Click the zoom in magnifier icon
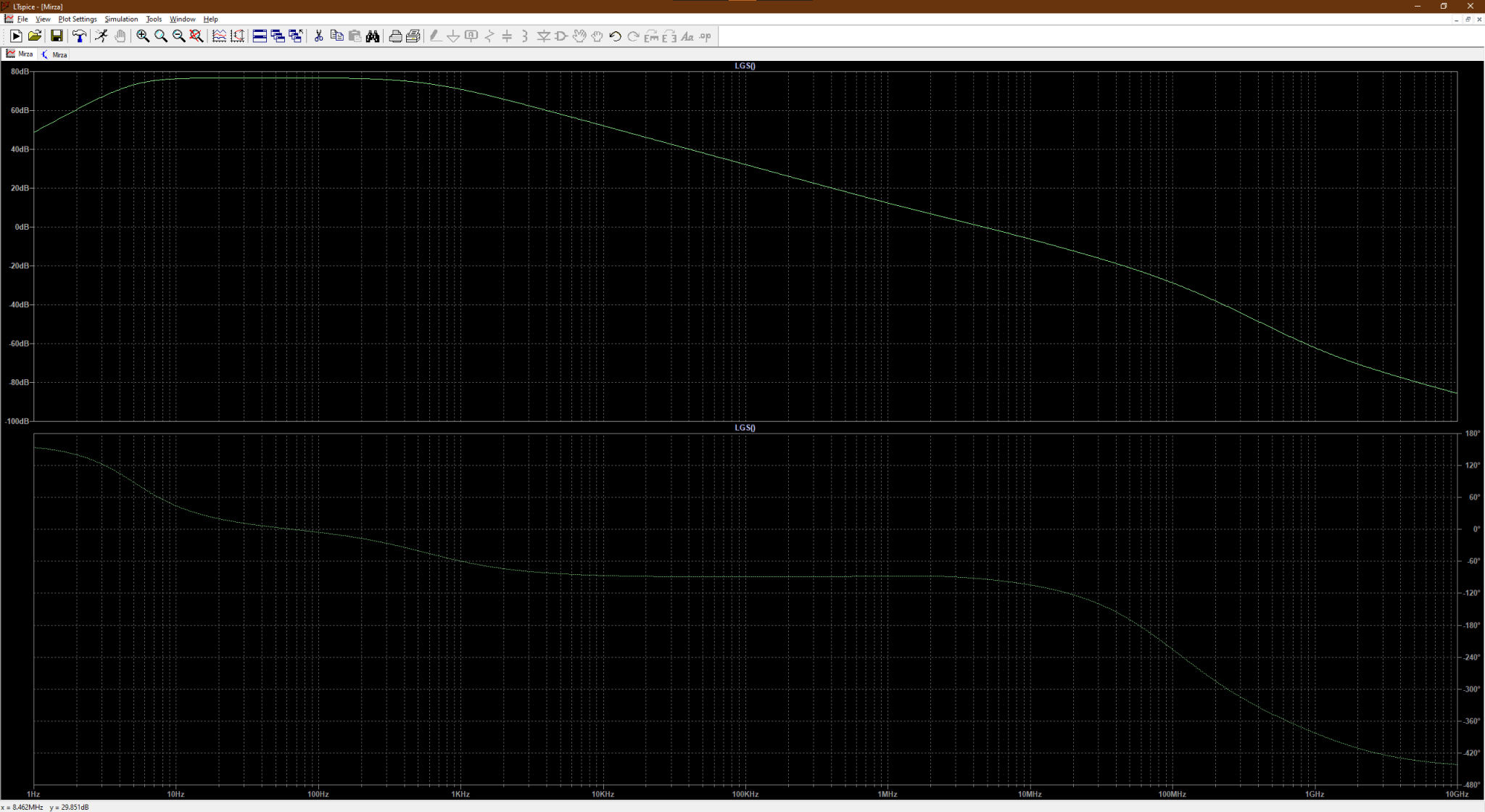 click(143, 36)
